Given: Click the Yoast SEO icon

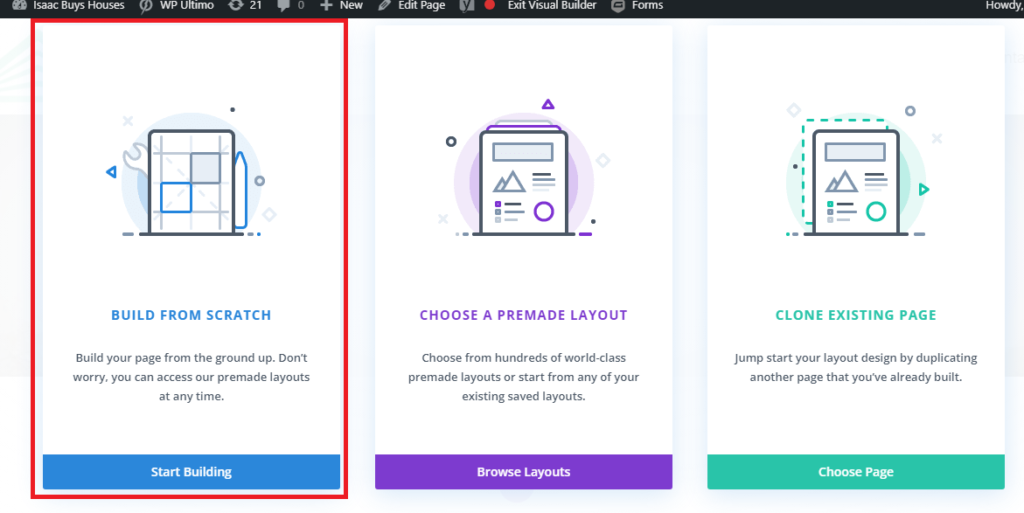Looking at the screenshot, I should [466, 5].
